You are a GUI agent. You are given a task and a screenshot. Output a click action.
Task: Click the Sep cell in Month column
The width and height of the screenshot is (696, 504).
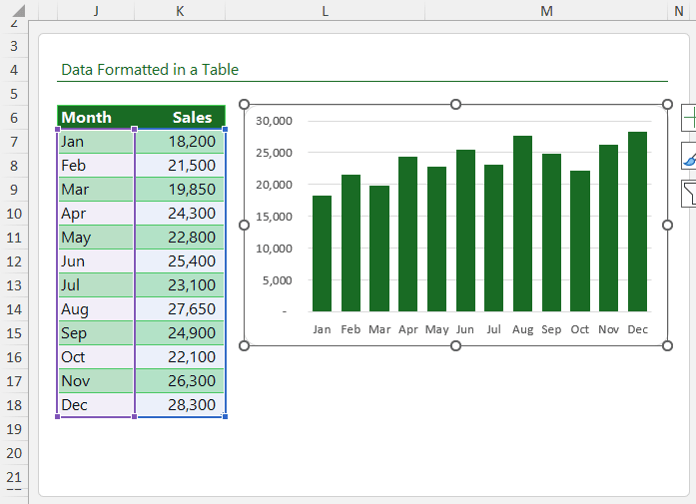click(x=96, y=333)
